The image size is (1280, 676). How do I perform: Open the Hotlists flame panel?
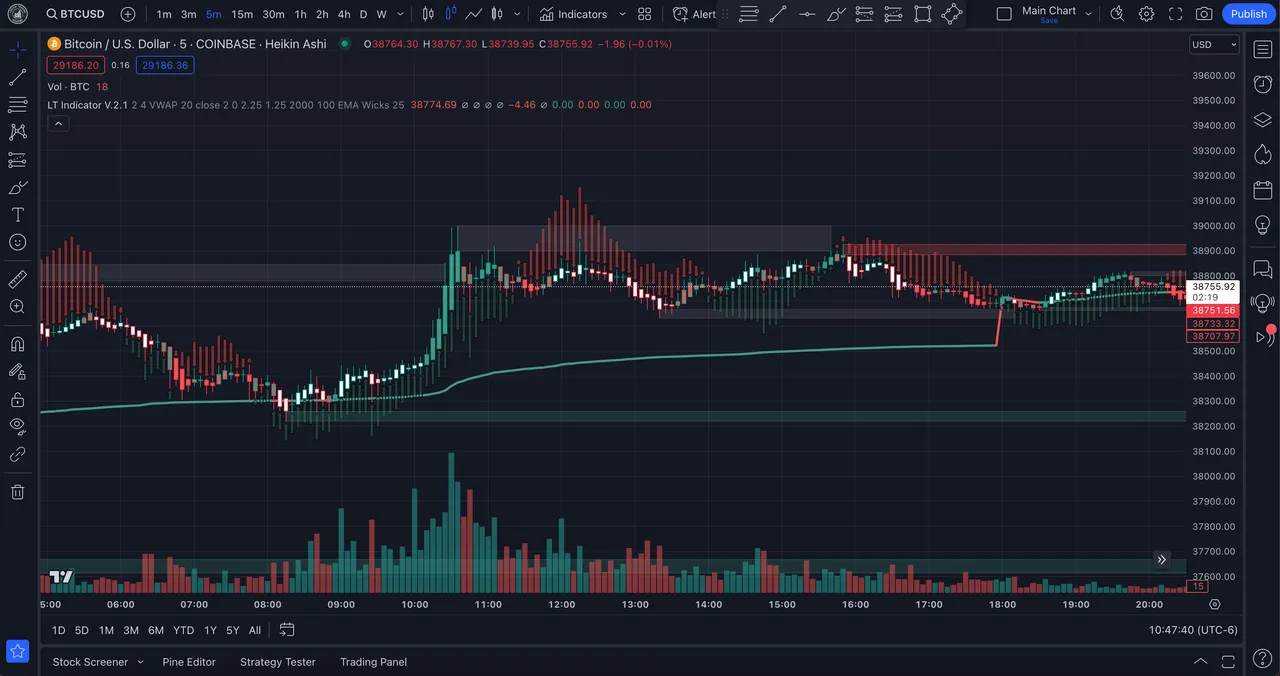[x=1262, y=154]
